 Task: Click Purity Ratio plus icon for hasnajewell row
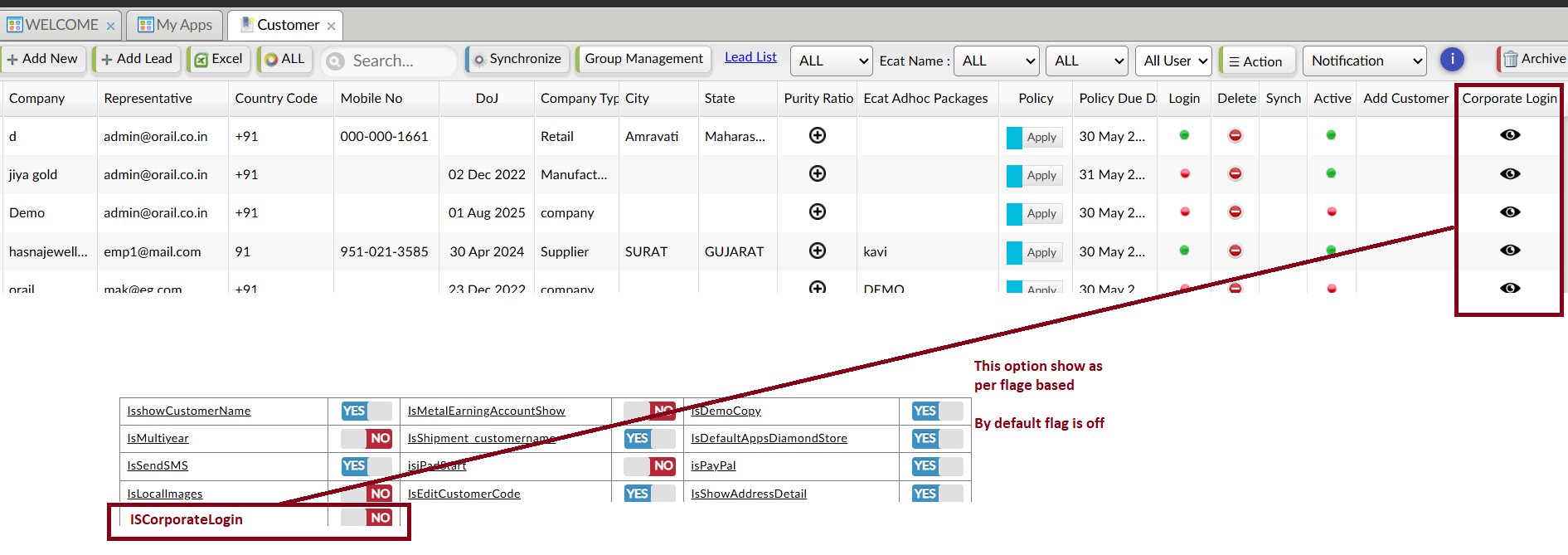[x=817, y=251]
